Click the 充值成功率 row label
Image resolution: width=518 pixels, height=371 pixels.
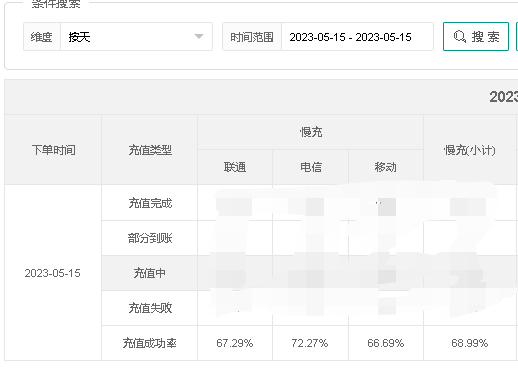[149, 343]
